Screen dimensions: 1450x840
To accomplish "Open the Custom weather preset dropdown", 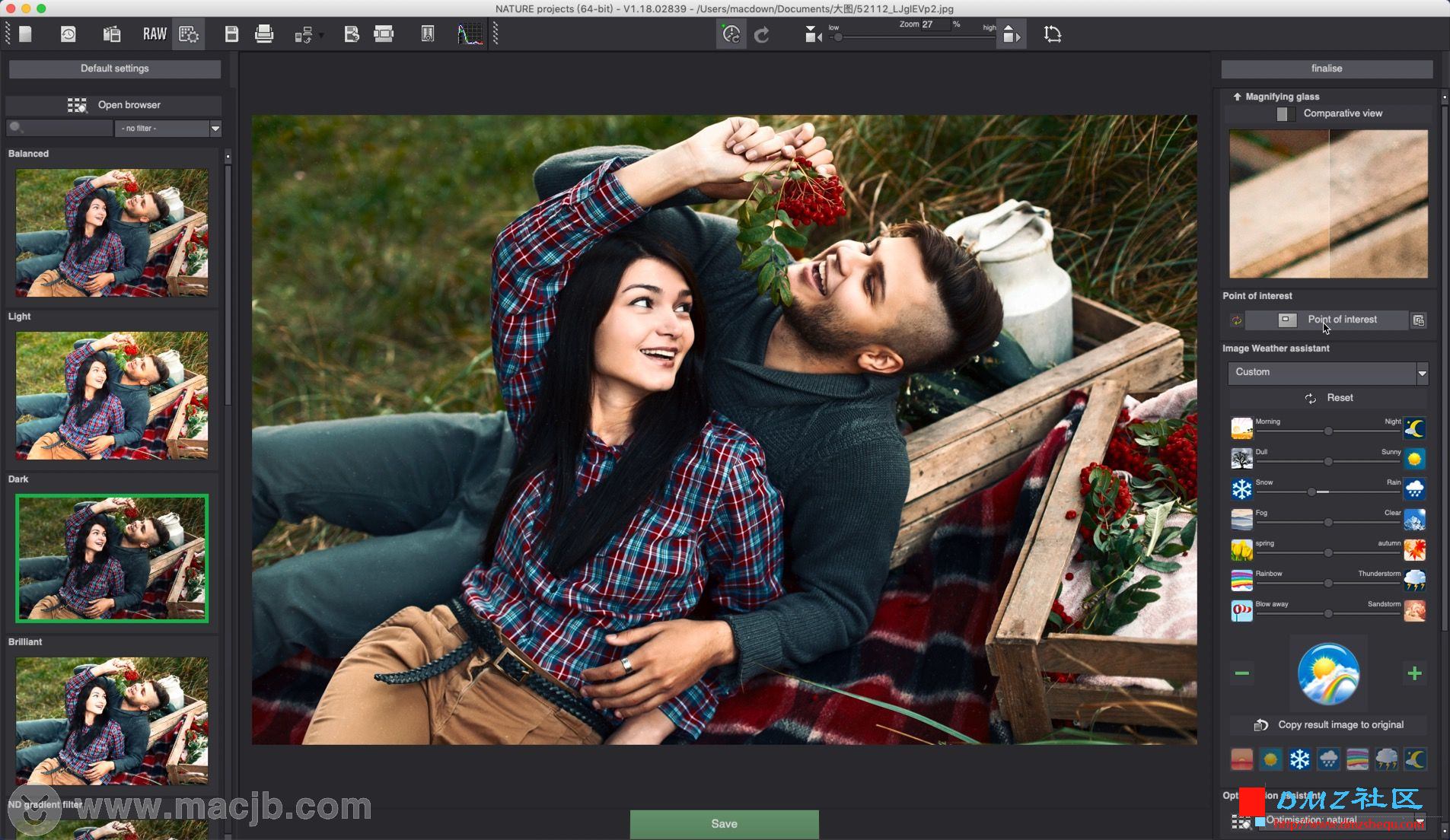I will 1328,373.
